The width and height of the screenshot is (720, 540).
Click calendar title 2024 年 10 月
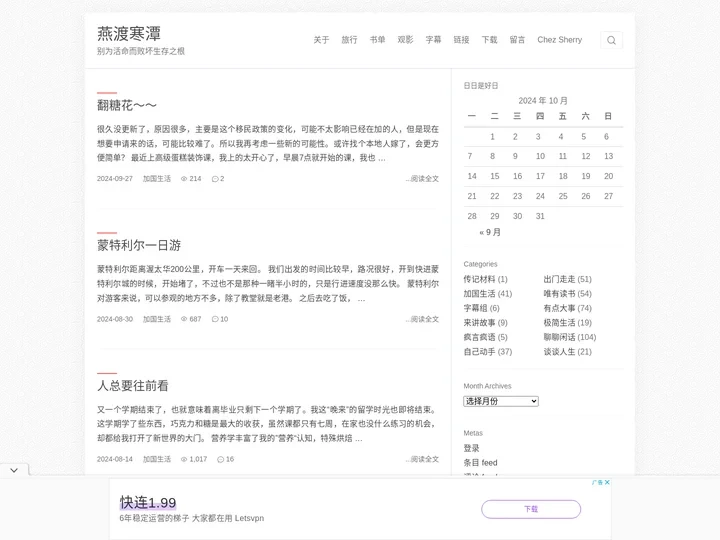(x=543, y=101)
